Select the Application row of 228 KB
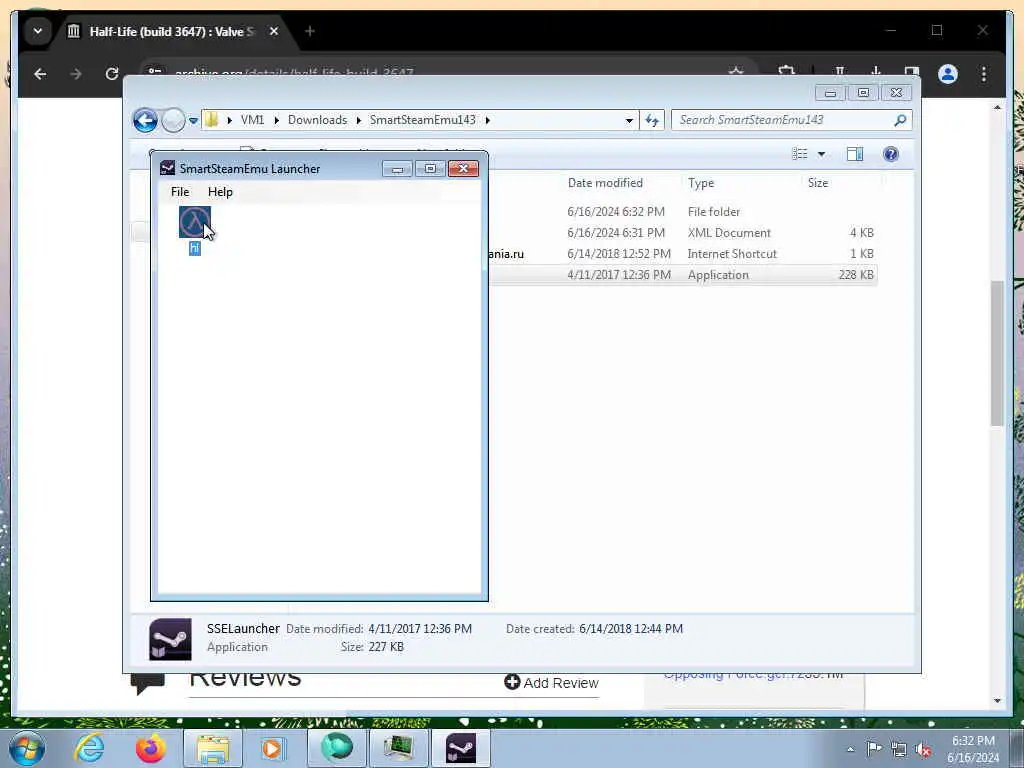Image resolution: width=1024 pixels, height=768 pixels. [682, 275]
